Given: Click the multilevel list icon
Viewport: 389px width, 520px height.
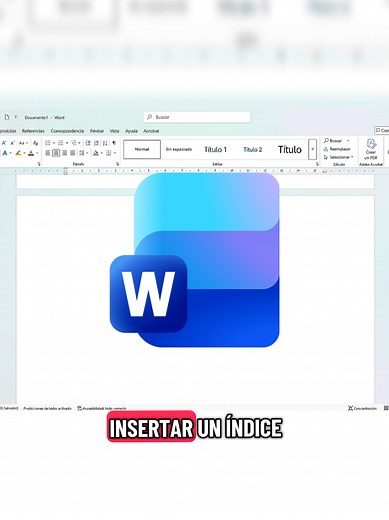Looking at the screenshot, I should tap(74, 143).
